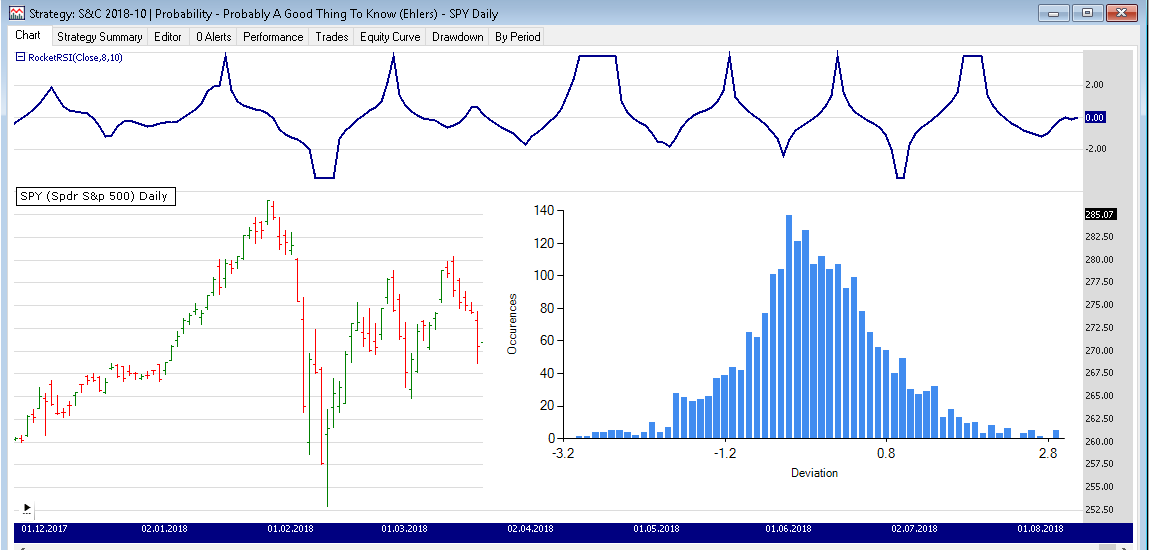Open the Trades tab
Viewport: 1149px width, 550px height.
coord(332,37)
